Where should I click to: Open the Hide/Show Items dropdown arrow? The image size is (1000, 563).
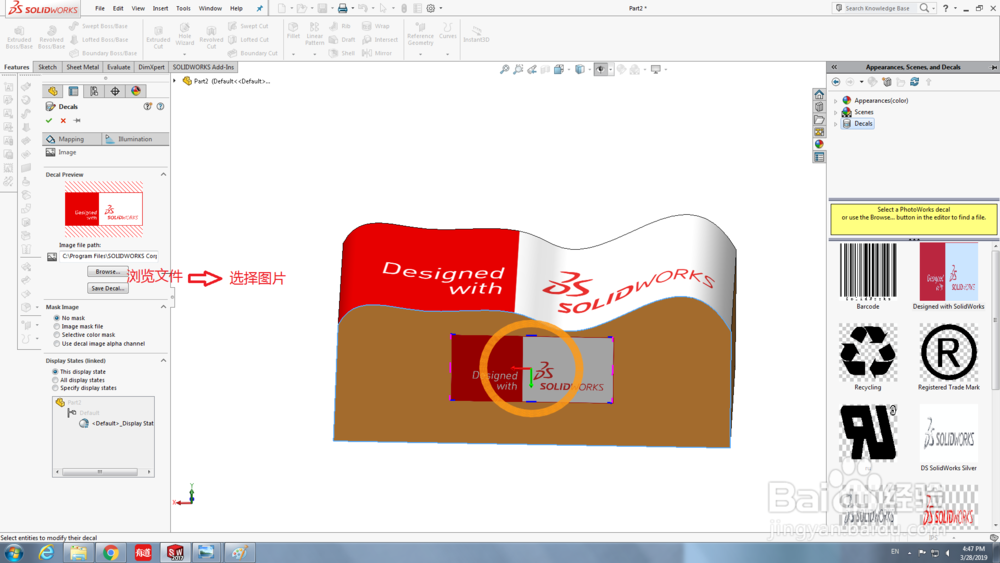610,69
